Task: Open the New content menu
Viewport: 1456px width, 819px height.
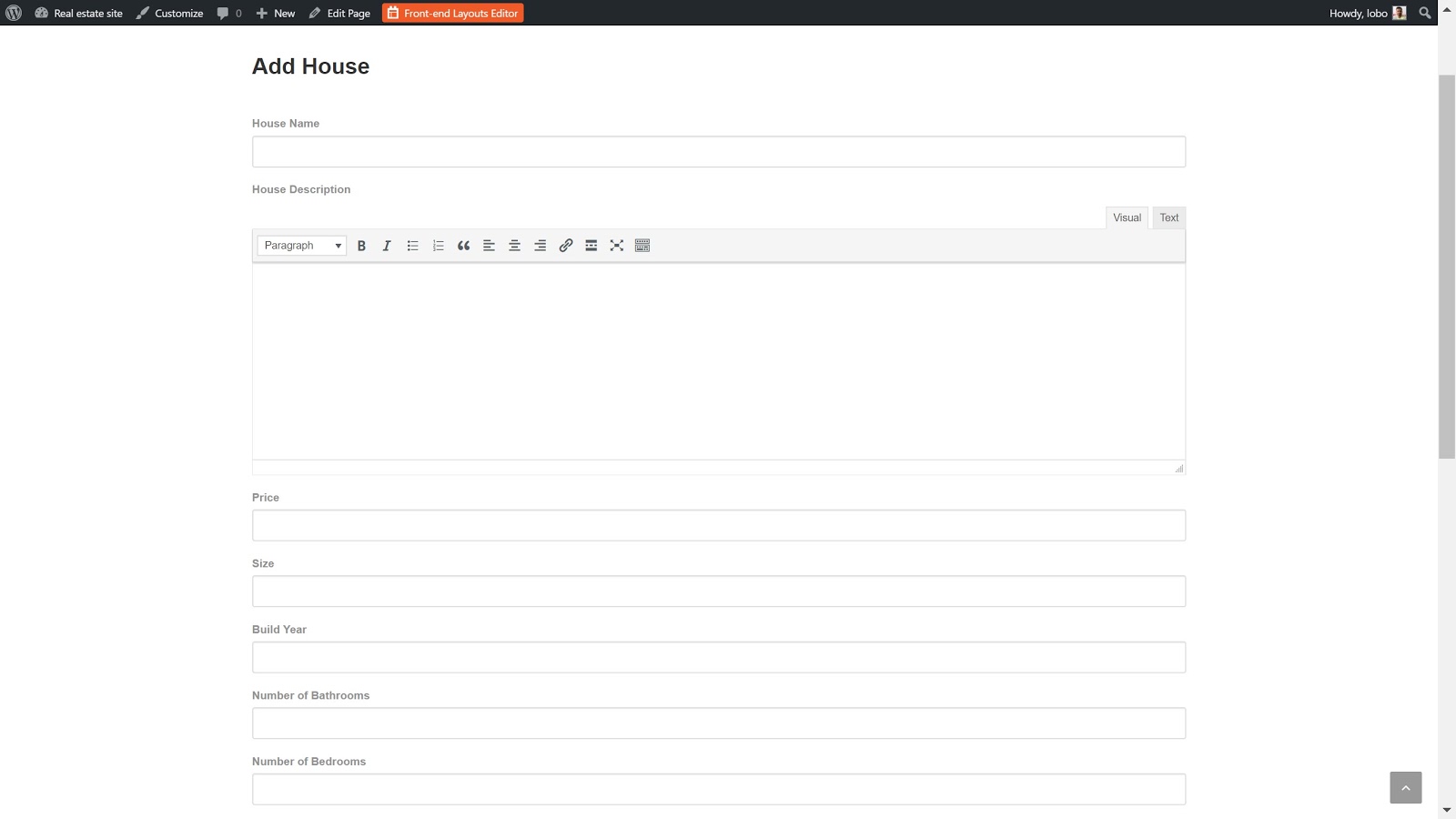Action: tap(276, 13)
